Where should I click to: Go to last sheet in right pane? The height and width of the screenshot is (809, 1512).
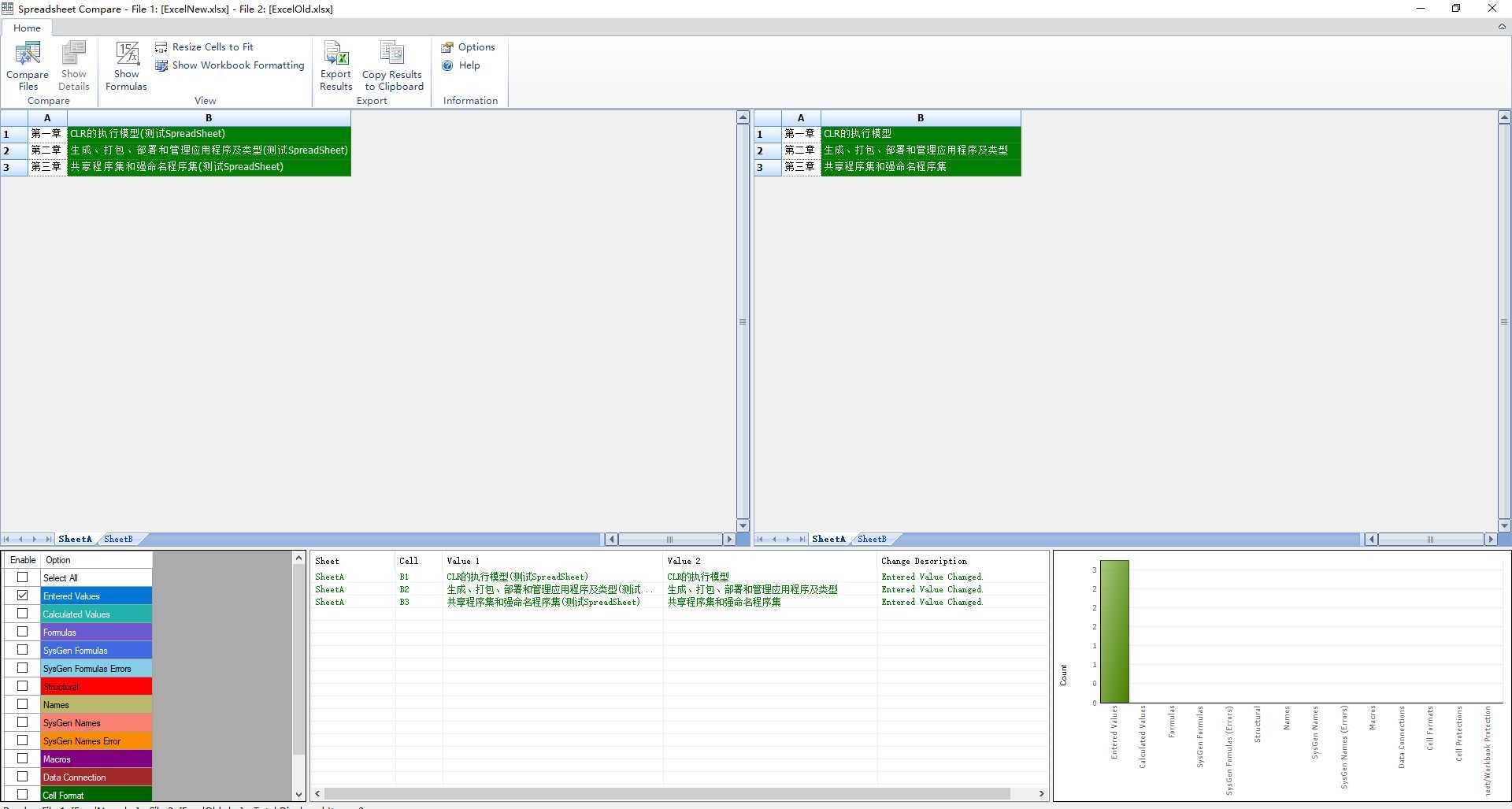802,540
